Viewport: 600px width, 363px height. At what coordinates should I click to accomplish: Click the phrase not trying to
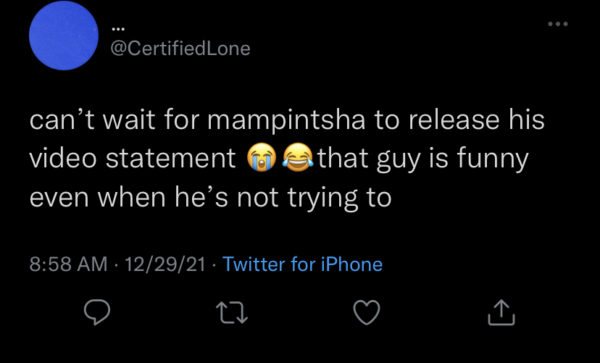point(314,199)
